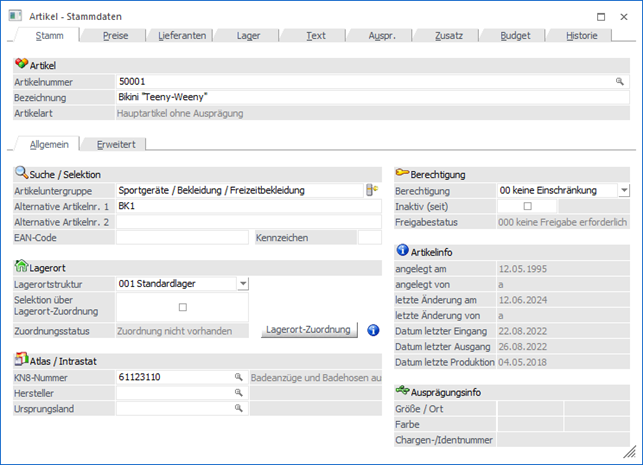Click the Hersteller lookup magnifier icon

point(239,393)
